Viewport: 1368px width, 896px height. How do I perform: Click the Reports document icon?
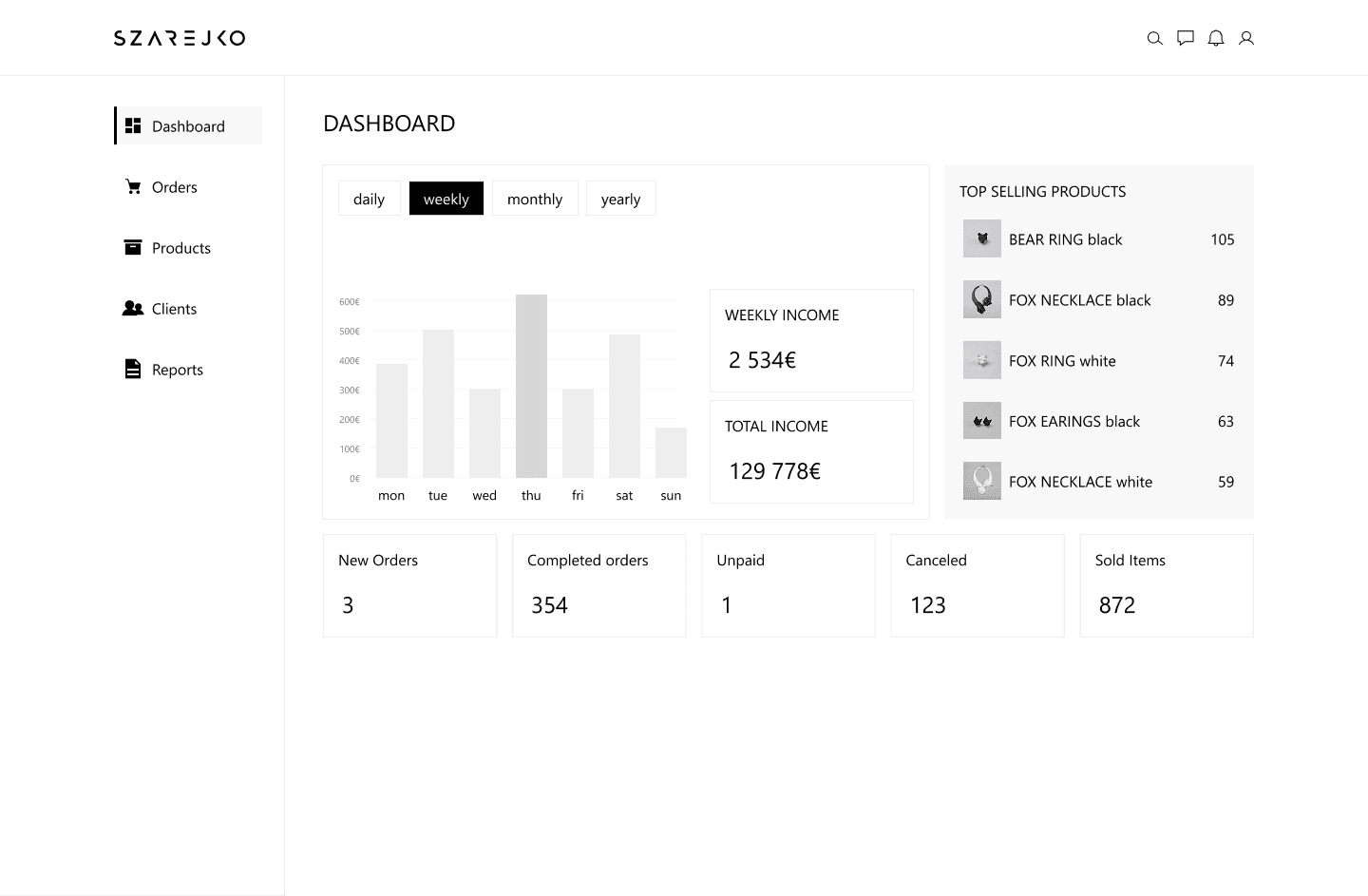click(x=133, y=369)
